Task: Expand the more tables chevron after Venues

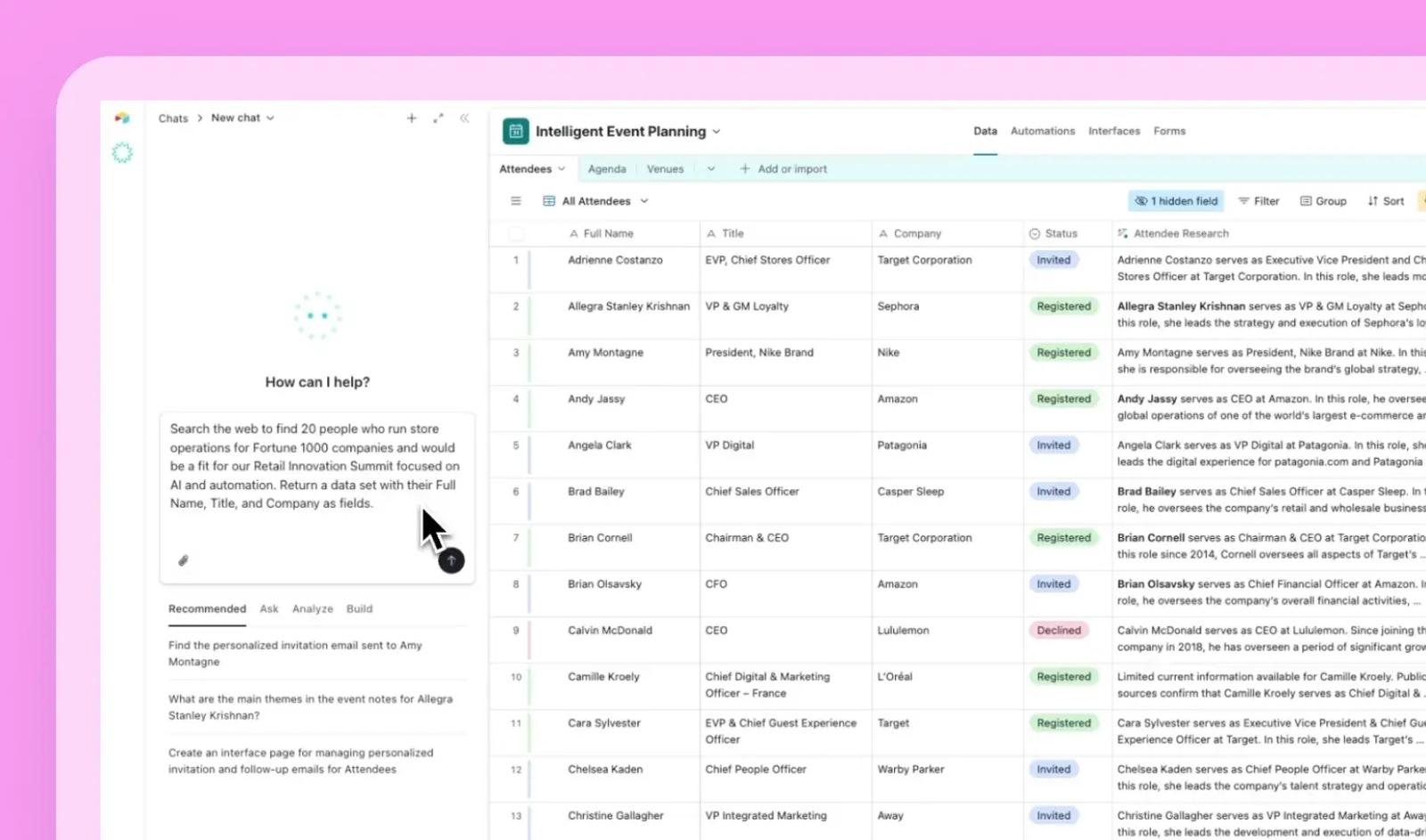Action: pyautogui.click(x=711, y=168)
